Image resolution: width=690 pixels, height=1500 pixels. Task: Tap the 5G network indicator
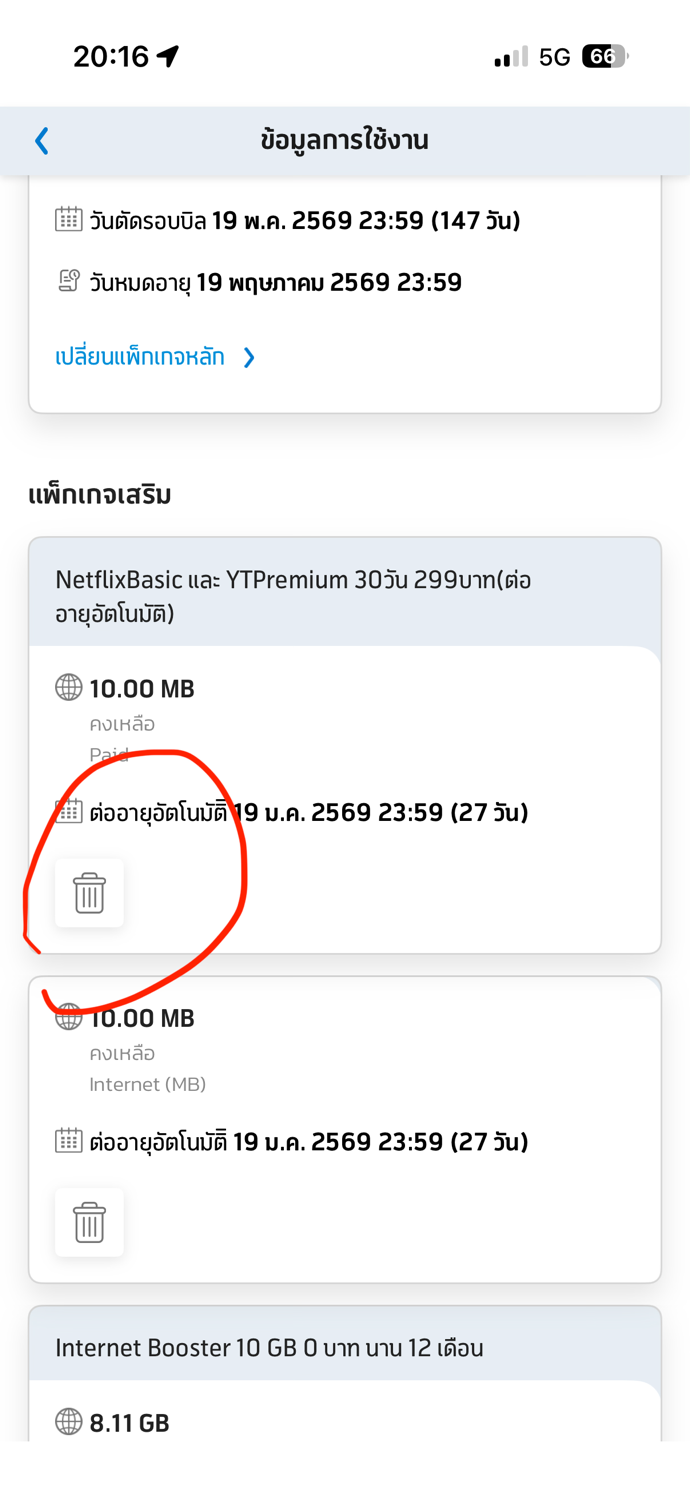point(554,57)
